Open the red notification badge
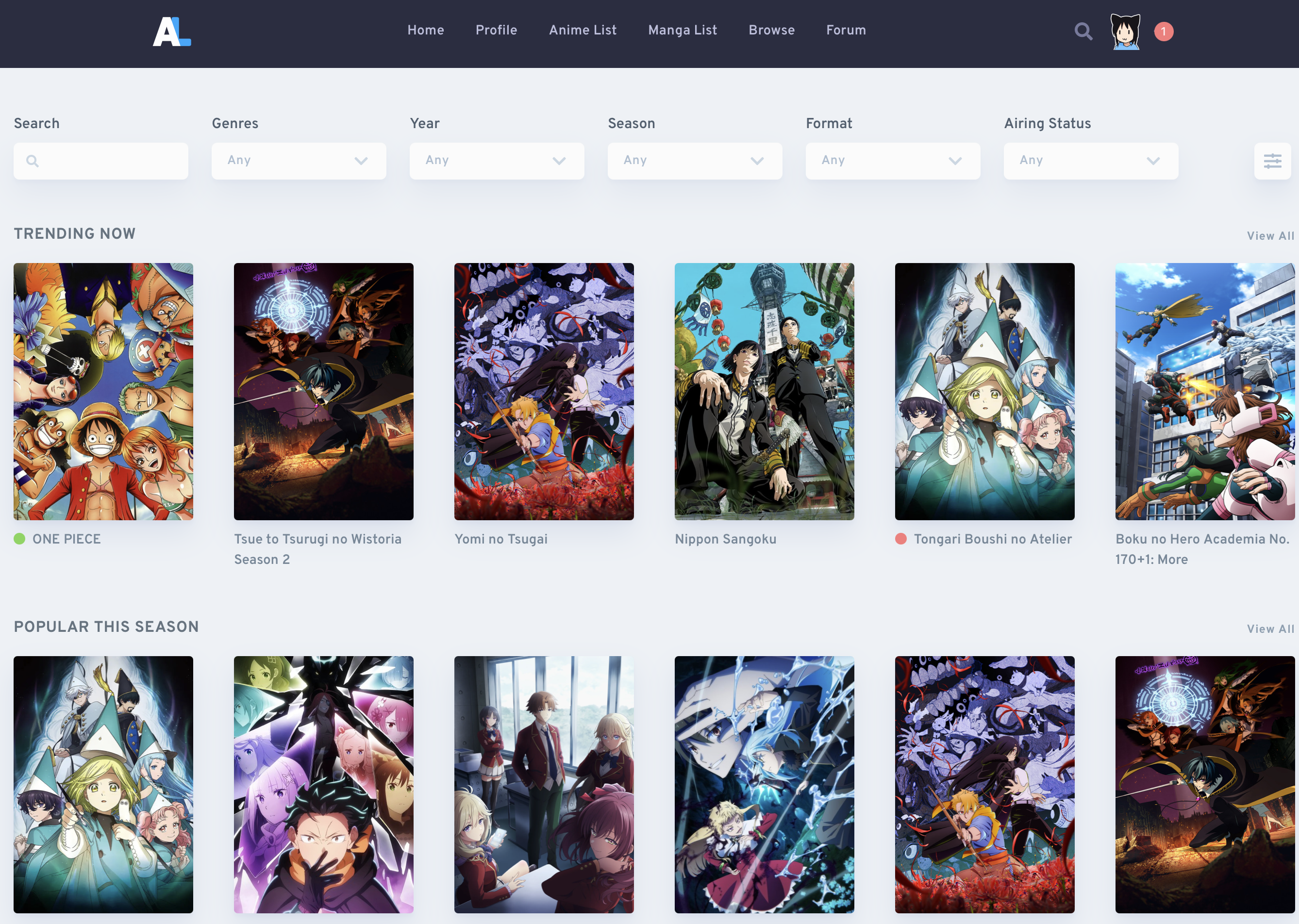Viewport: 1299px width, 924px height. [1164, 31]
